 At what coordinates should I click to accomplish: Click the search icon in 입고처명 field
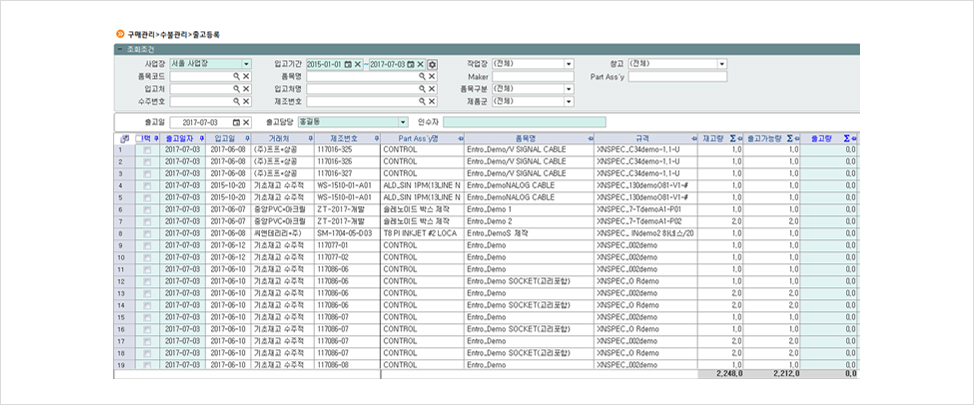tap(422, 89)
